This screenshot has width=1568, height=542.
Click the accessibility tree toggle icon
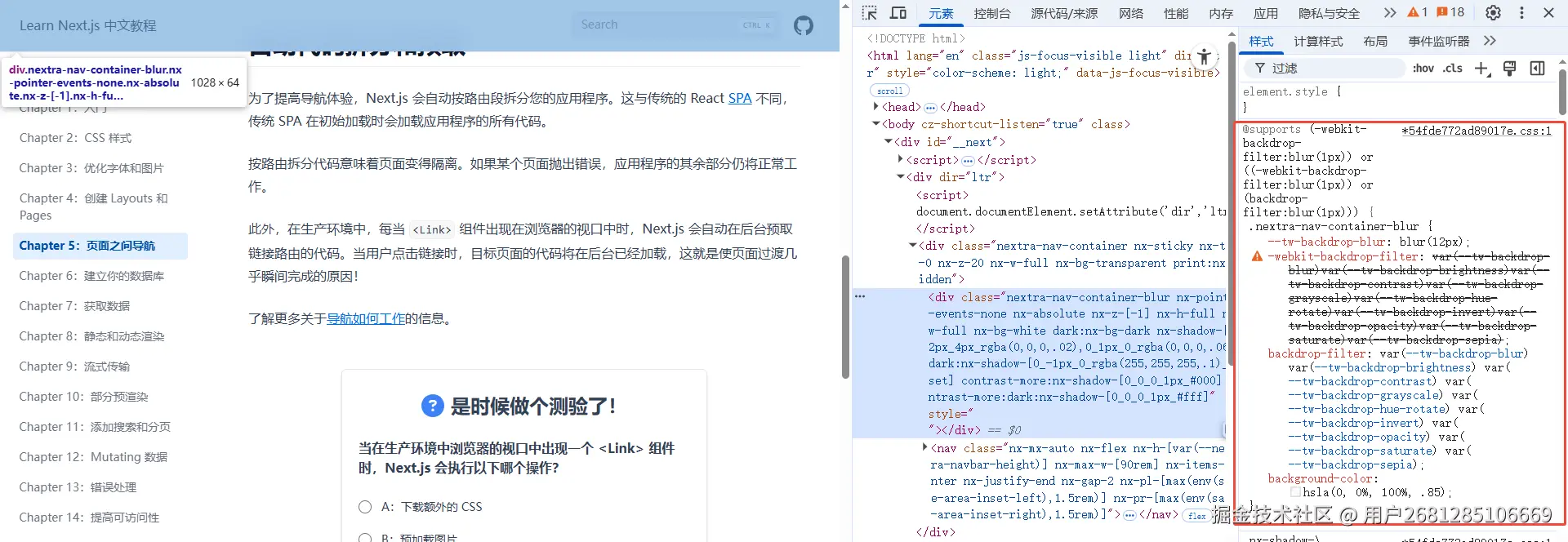1204,56
